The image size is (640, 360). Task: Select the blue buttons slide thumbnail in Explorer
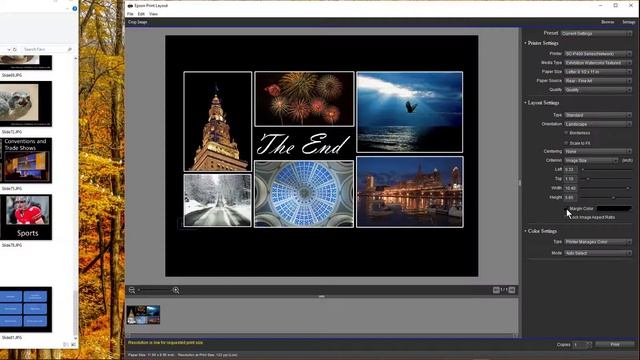26,309
